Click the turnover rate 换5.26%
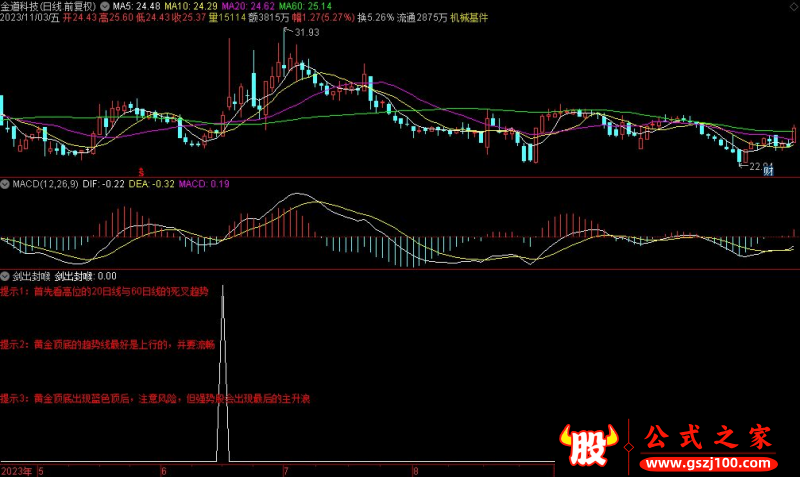Image resolution: width=800 pixels, height=477 pixels. [x=376, y=18]
